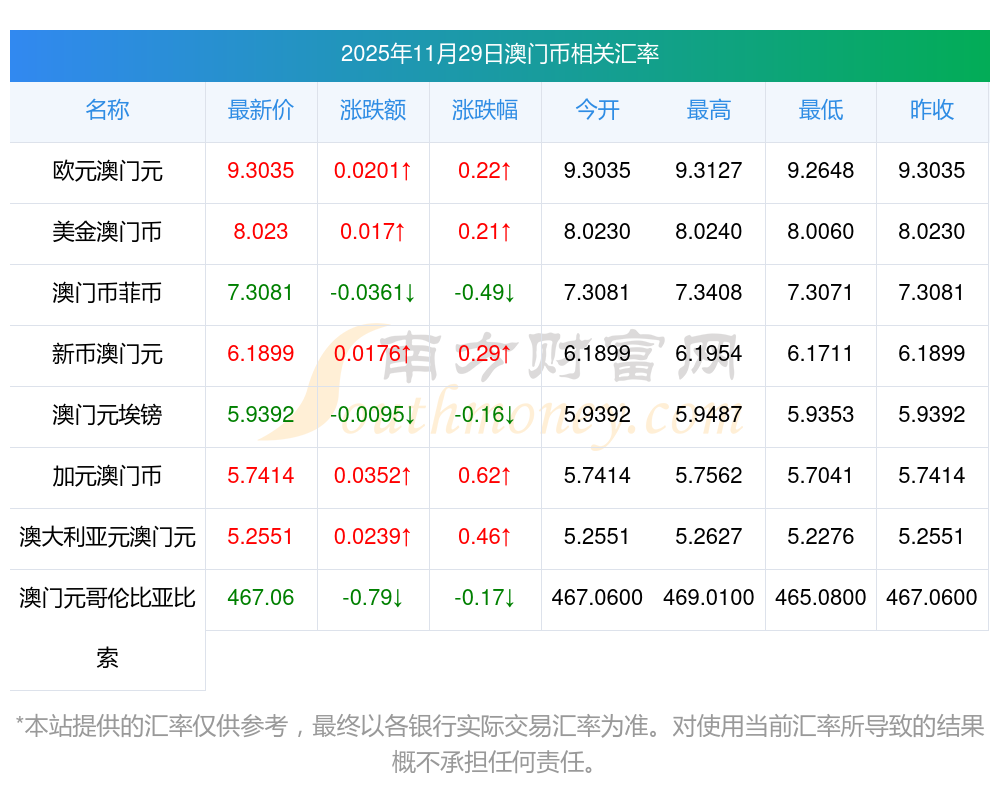
Task: Click the red latest price 5.2551
Action: pyautogui.click(x=260, y=536)
